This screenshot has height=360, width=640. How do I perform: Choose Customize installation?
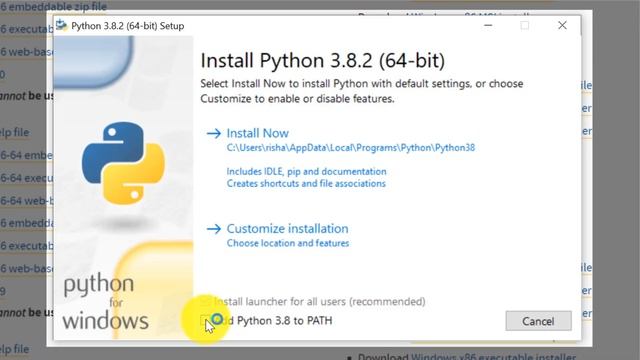287,229
